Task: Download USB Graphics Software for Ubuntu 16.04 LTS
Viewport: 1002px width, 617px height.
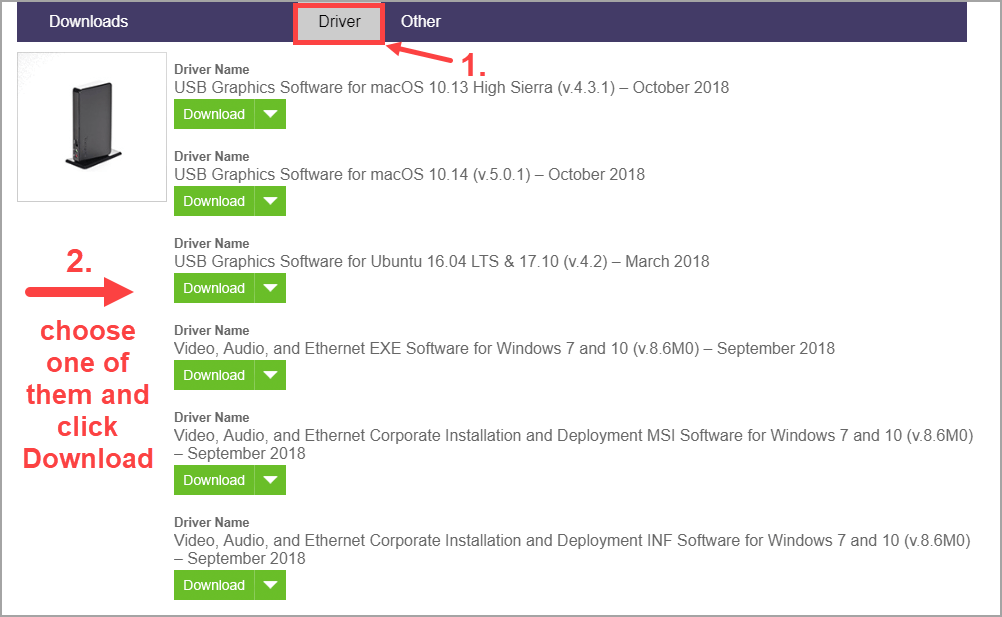Action: [x=214, y=287]
